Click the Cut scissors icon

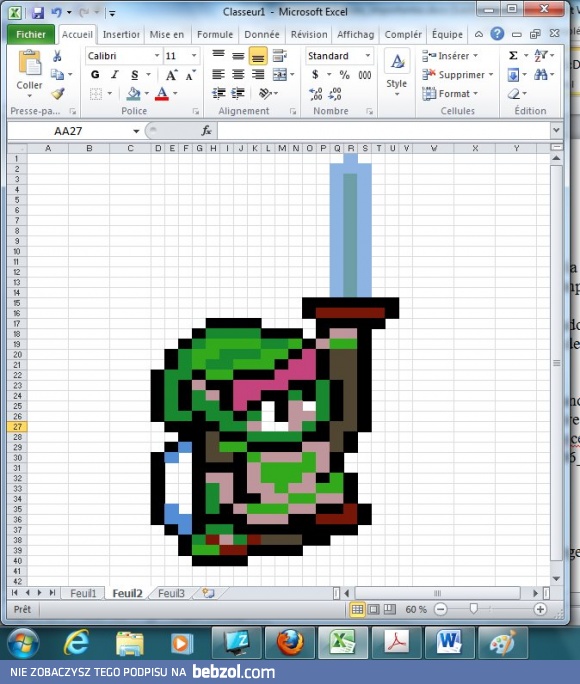coord(57,56)
